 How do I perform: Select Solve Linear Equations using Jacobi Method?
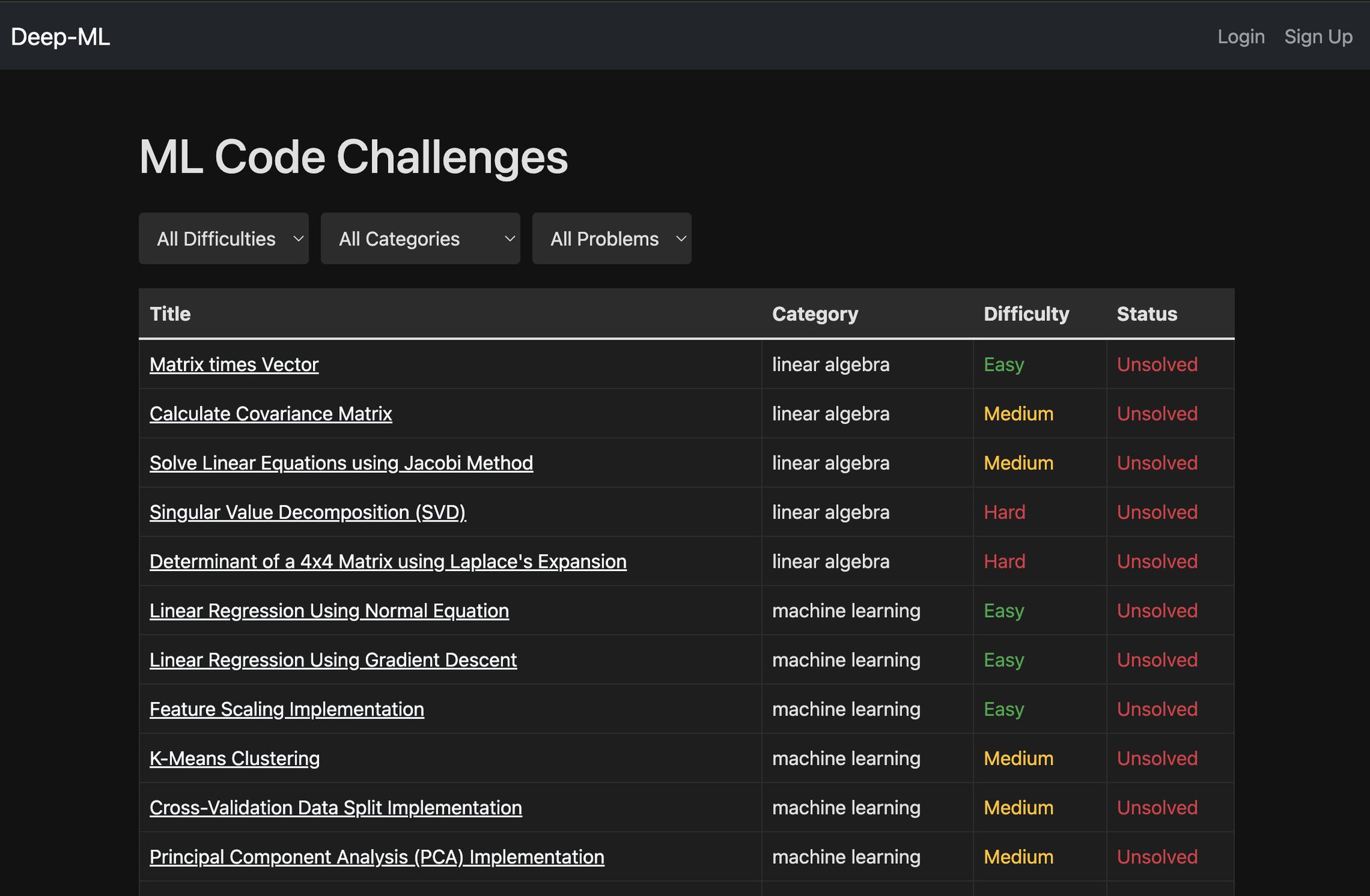click(x=341, y=463)
